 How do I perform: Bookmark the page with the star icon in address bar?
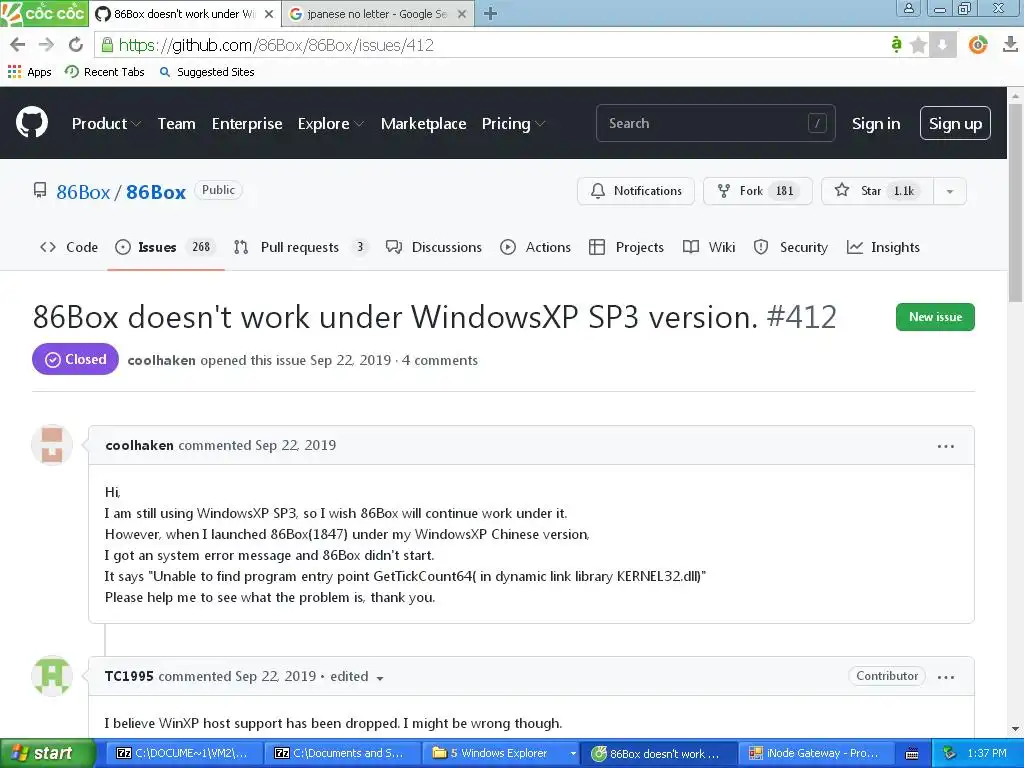pos(918,45)
